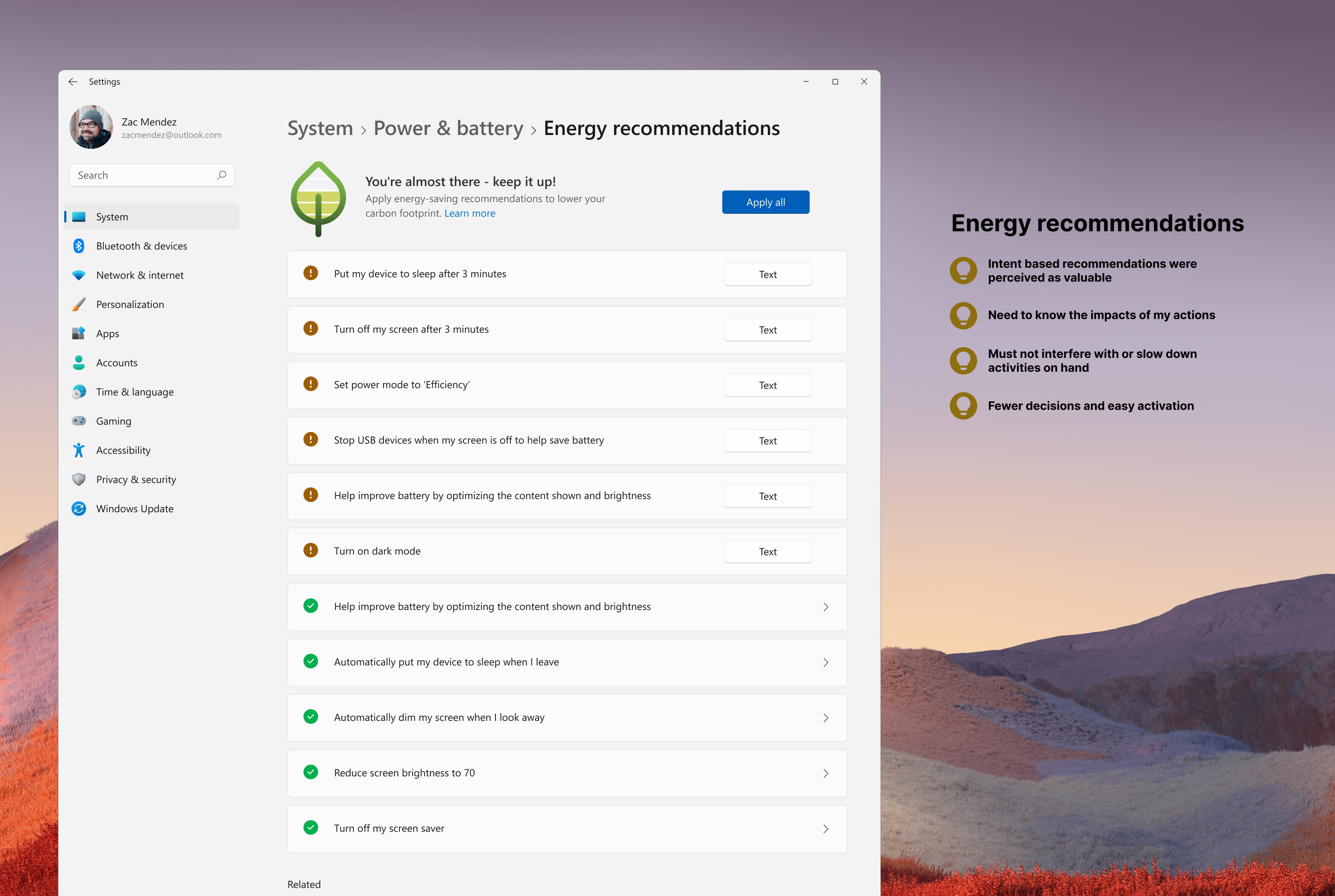
Task: Click the green leaf energy icon
Action: (318, 199)
